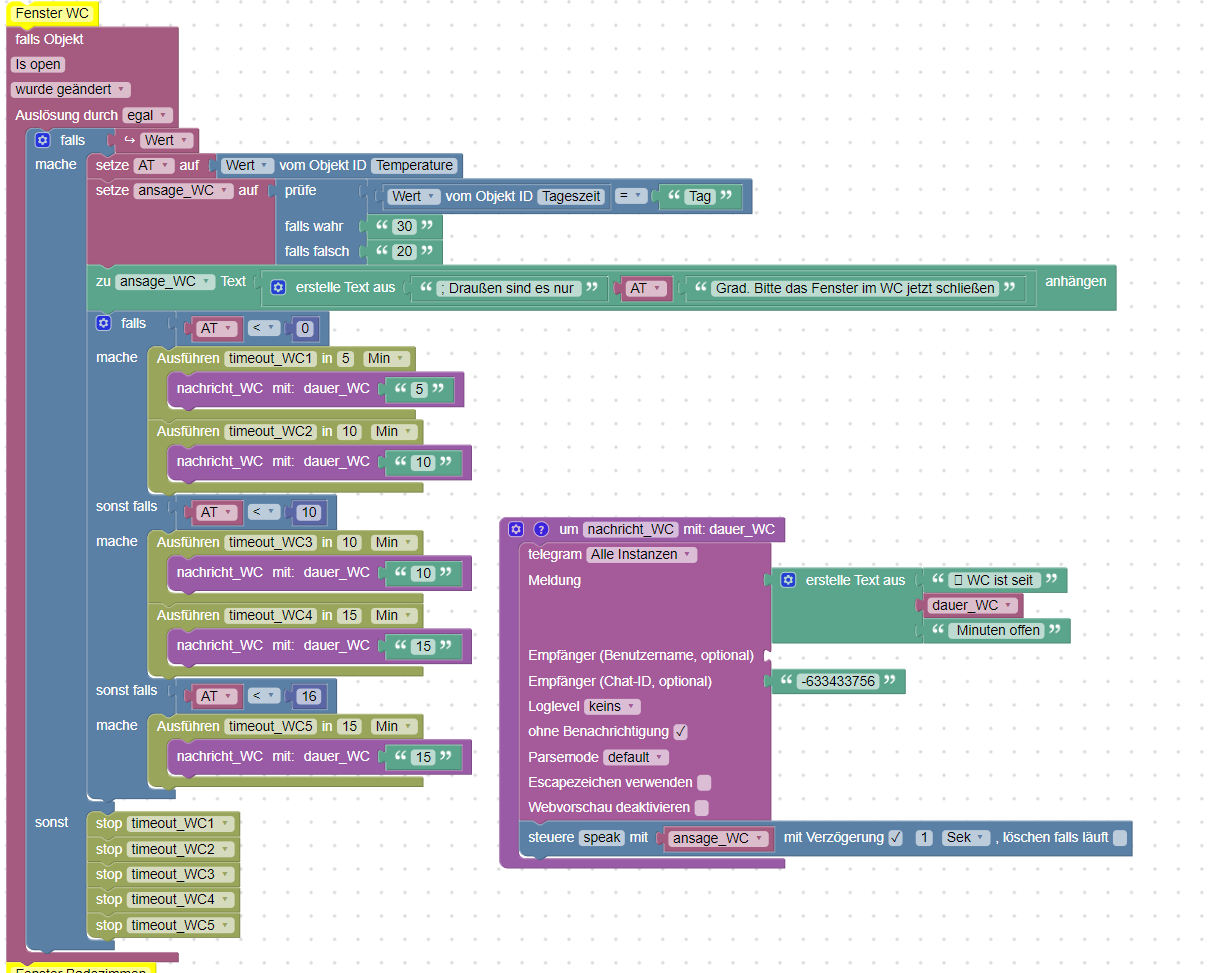Open the wurde geändert dropdown
1213x973 pixels.
coord(71,89)
